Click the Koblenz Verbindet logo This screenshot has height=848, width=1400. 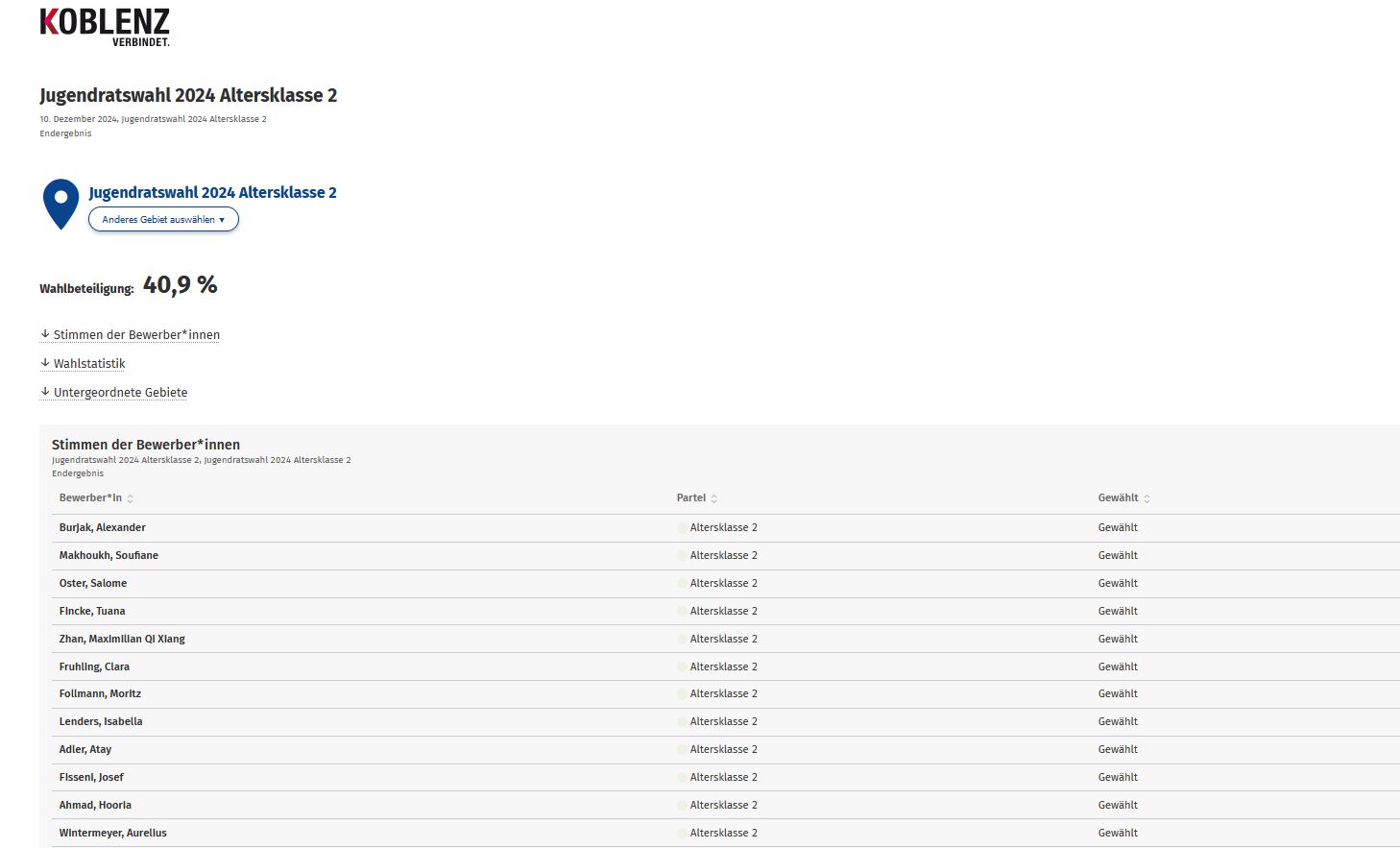point(105,27)
